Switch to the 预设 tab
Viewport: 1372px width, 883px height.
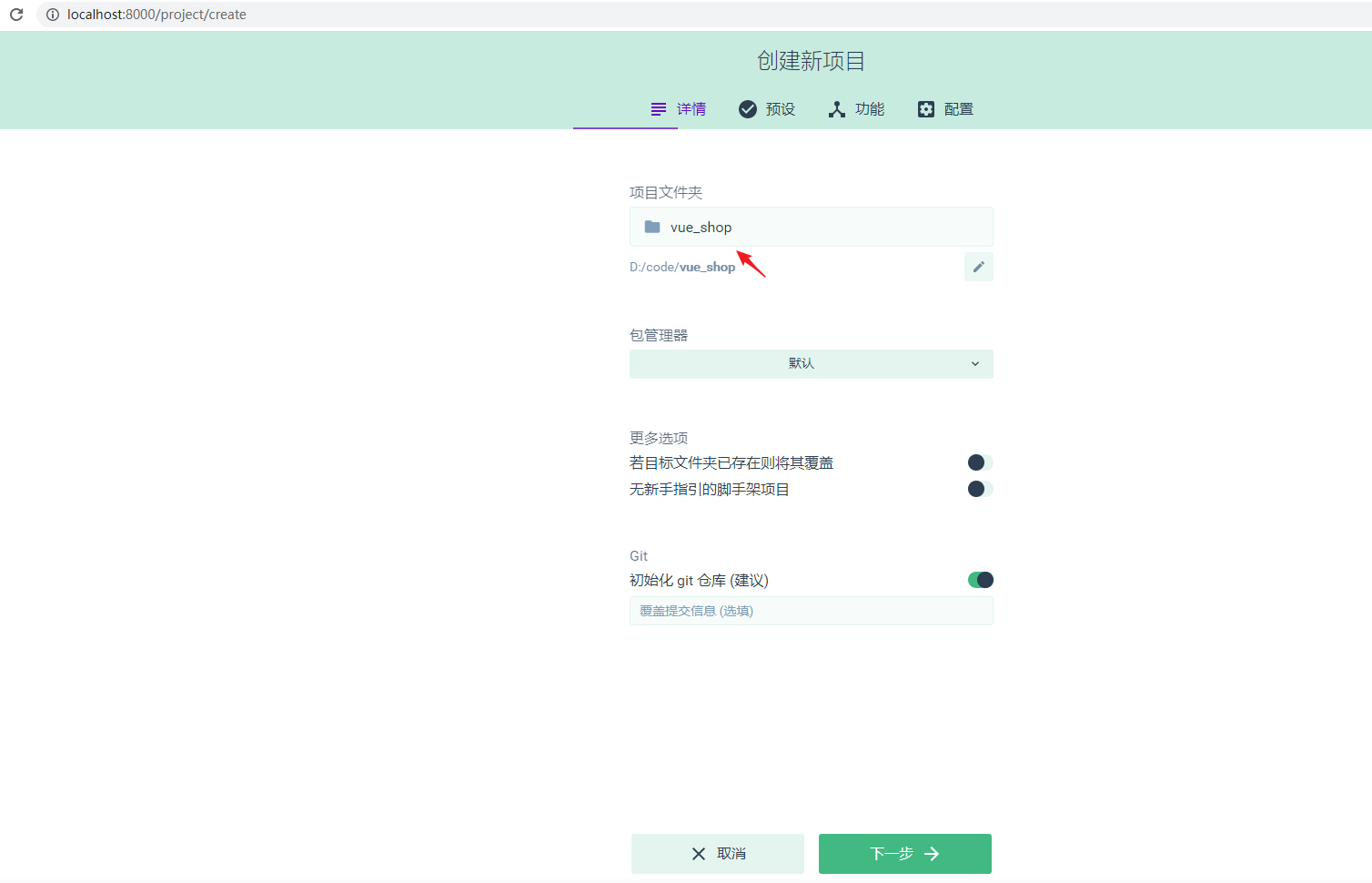(767, 109)
